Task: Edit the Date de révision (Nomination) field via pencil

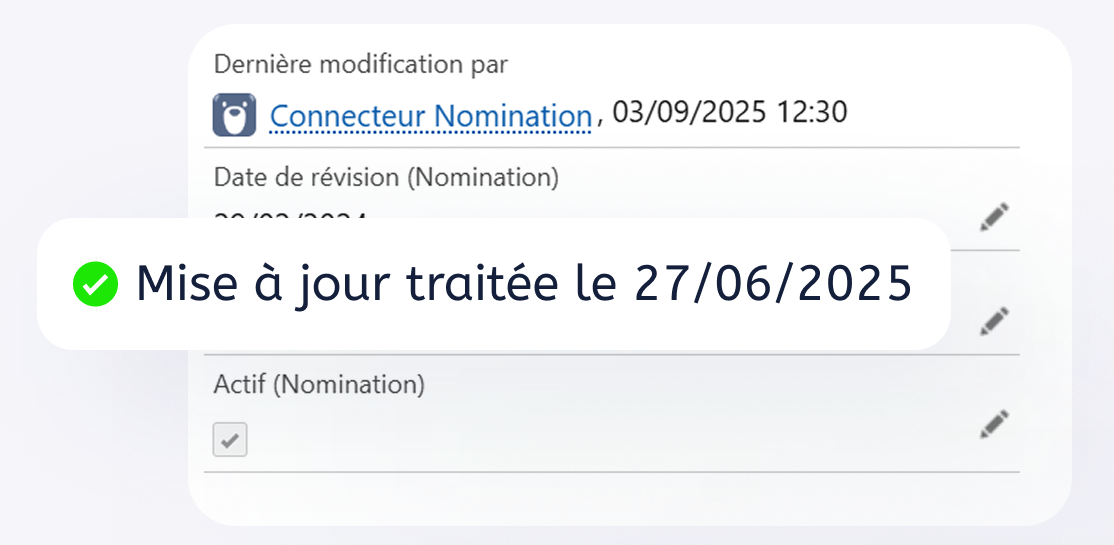Action: pyautogui.click(x=993, y=216)
